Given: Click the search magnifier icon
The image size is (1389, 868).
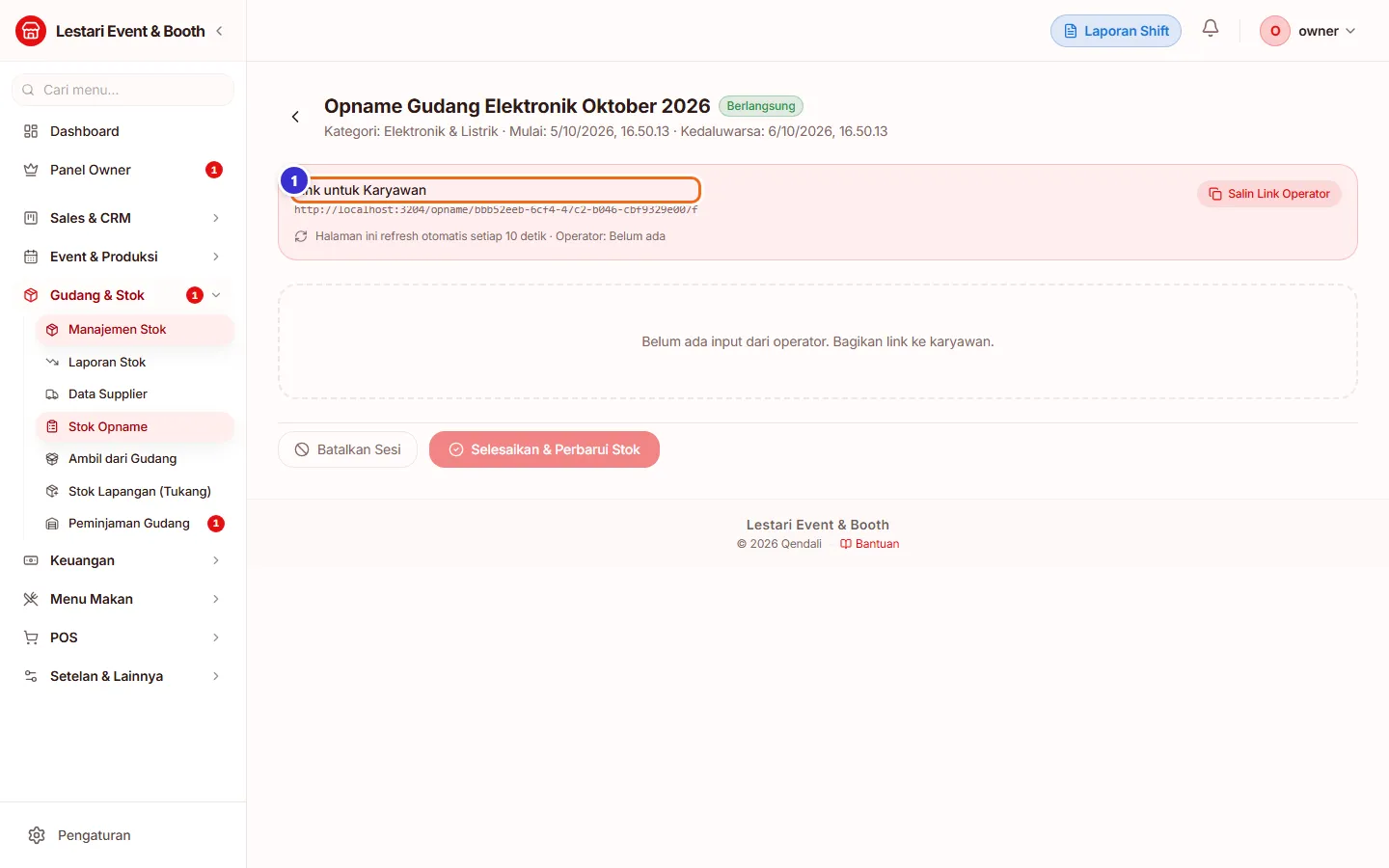Looking at the screenshot, I should tap(28, 90).
